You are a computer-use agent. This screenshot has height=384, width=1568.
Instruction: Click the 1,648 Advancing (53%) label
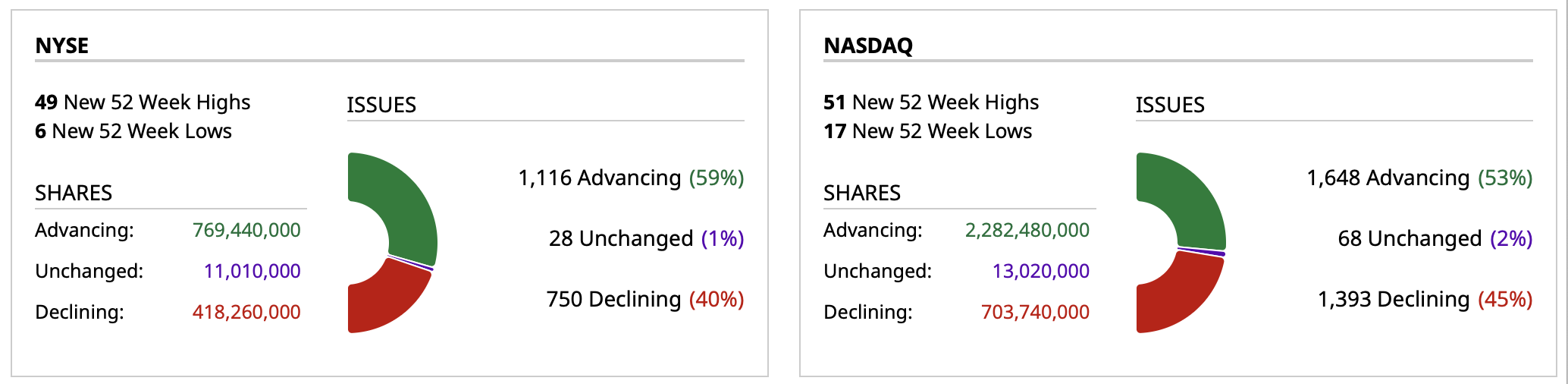(x=1419, y=178)
